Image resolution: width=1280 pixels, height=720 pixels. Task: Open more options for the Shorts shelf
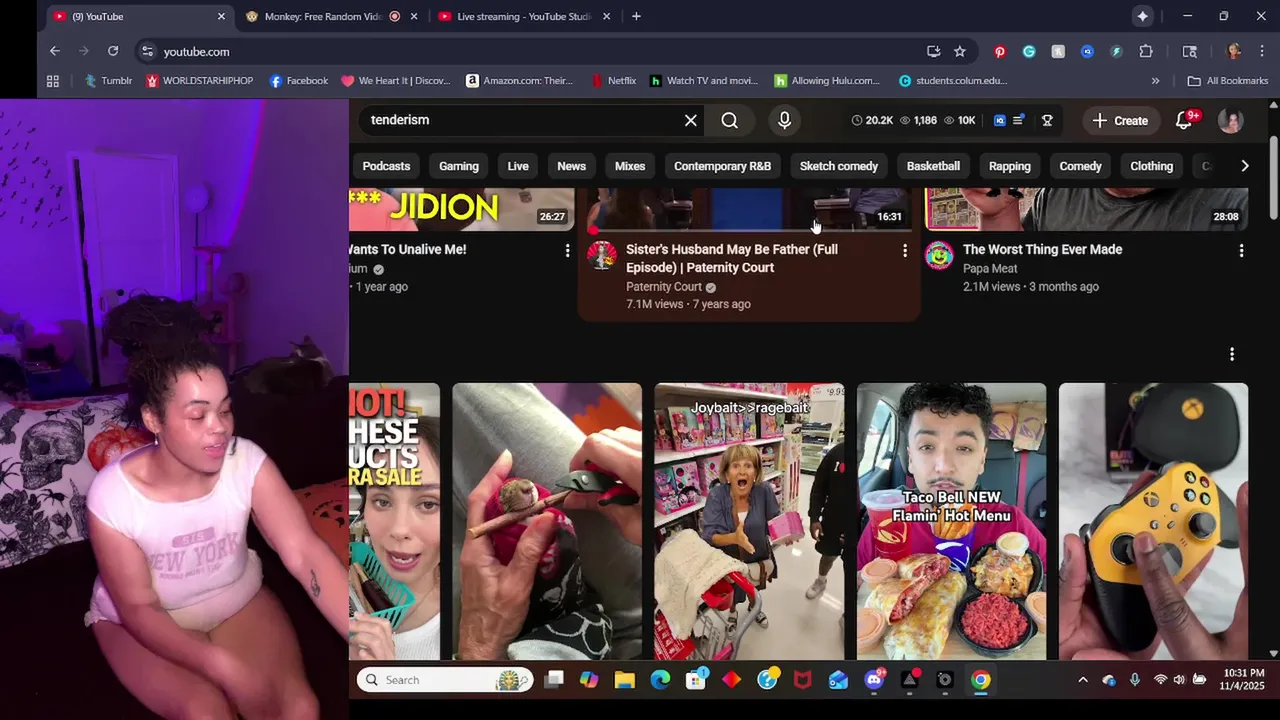tap(1232, 354)
